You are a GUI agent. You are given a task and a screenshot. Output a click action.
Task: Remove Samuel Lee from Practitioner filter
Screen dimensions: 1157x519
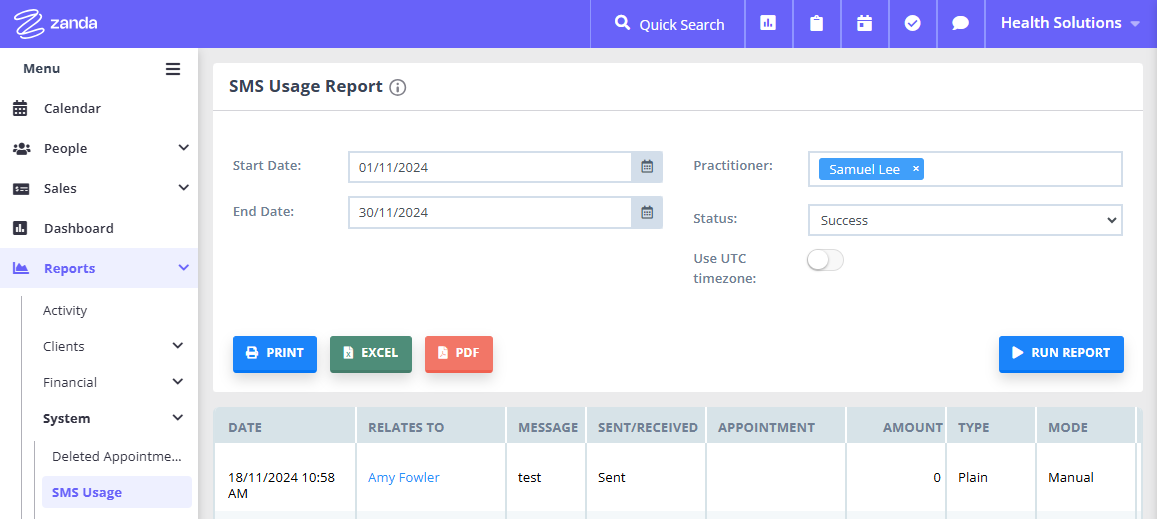pyautogui.click(x=915, y=169)
